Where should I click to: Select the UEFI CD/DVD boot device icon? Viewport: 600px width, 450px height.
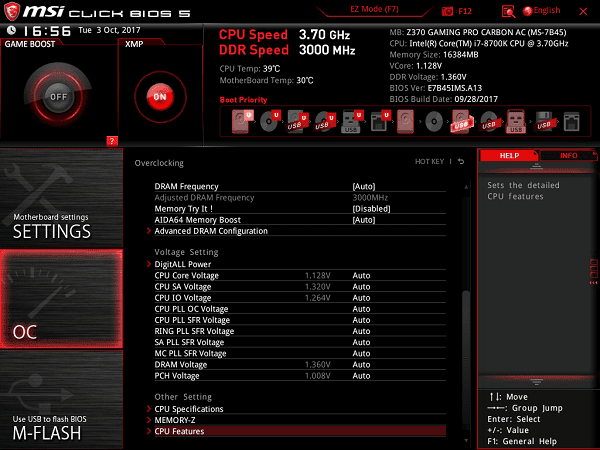[270, 122]
